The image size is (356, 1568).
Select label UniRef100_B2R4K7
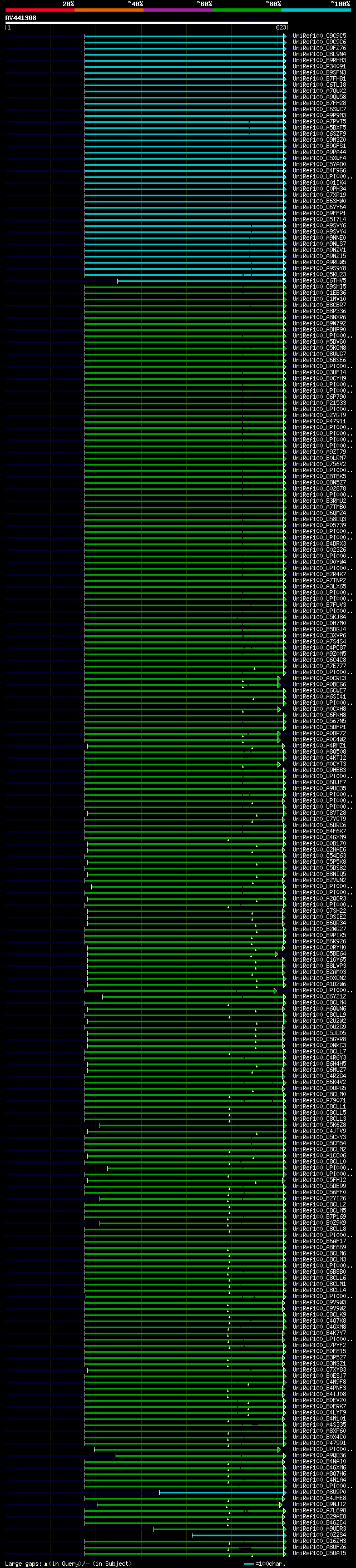pyautogui.click(x=319, y=574)
